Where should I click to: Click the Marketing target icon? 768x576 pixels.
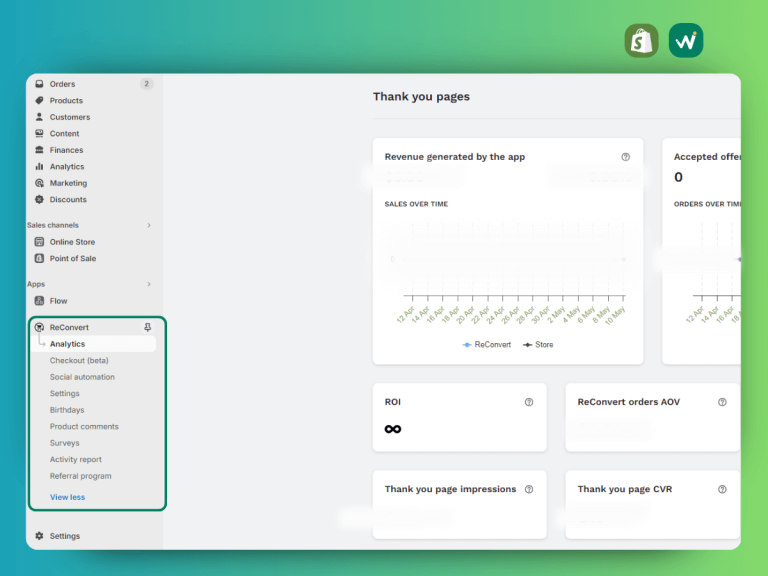click(x=39, y=183)
